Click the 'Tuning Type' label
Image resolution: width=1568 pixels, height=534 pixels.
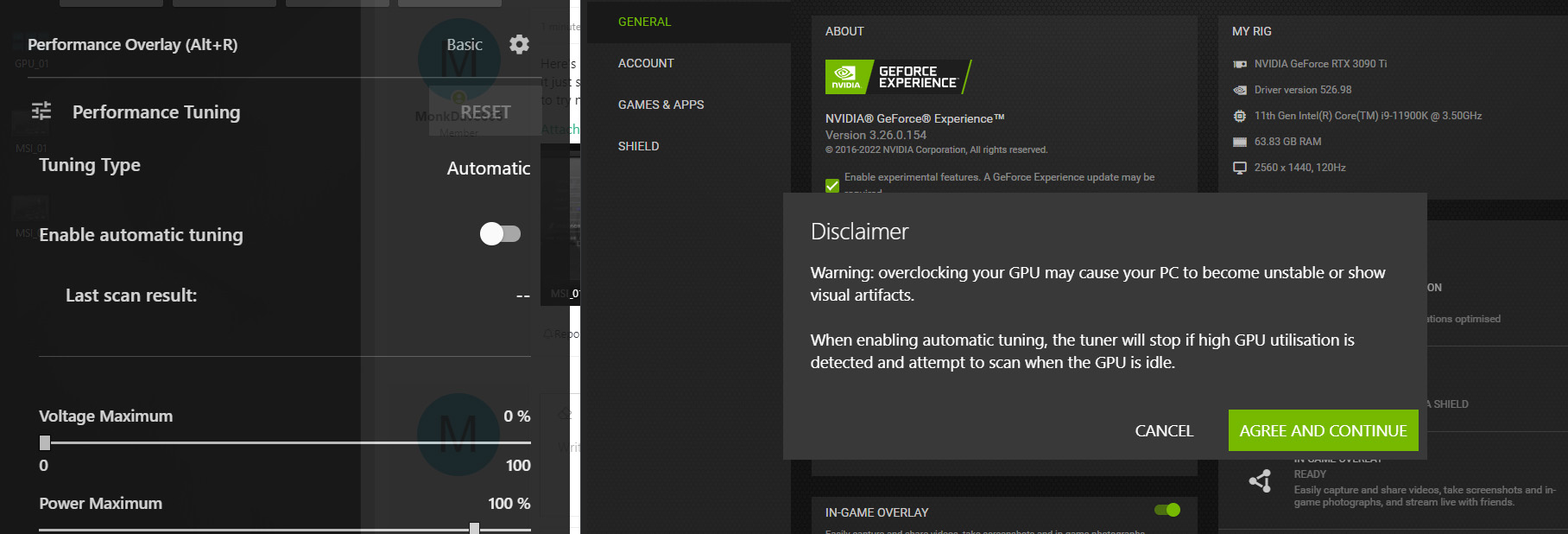(90, 165)
